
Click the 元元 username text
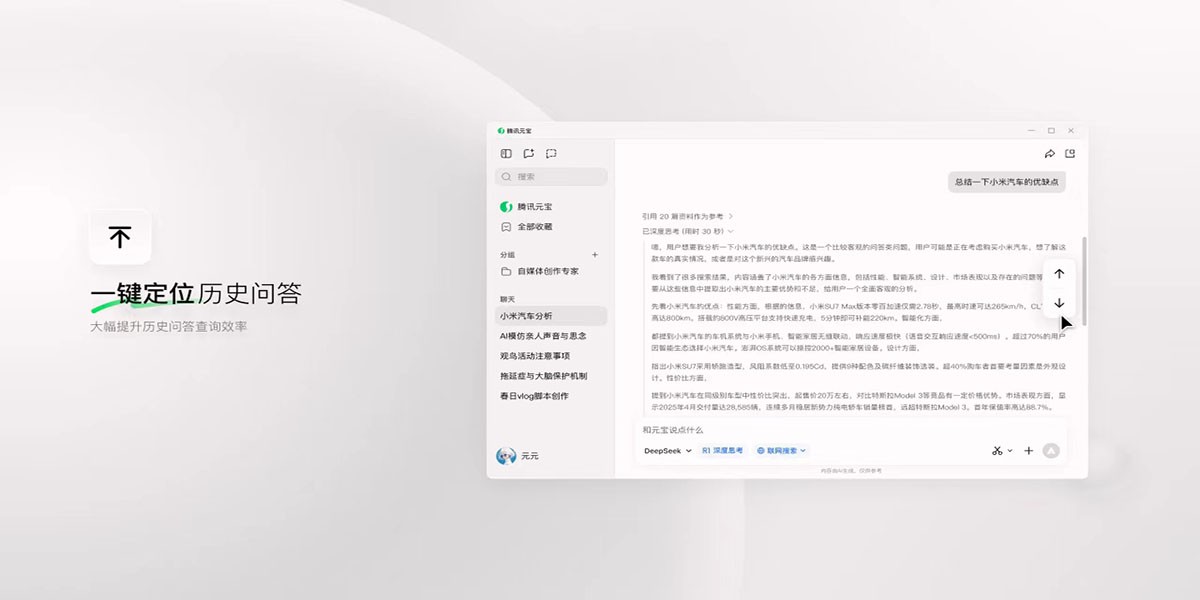(530, 456)
